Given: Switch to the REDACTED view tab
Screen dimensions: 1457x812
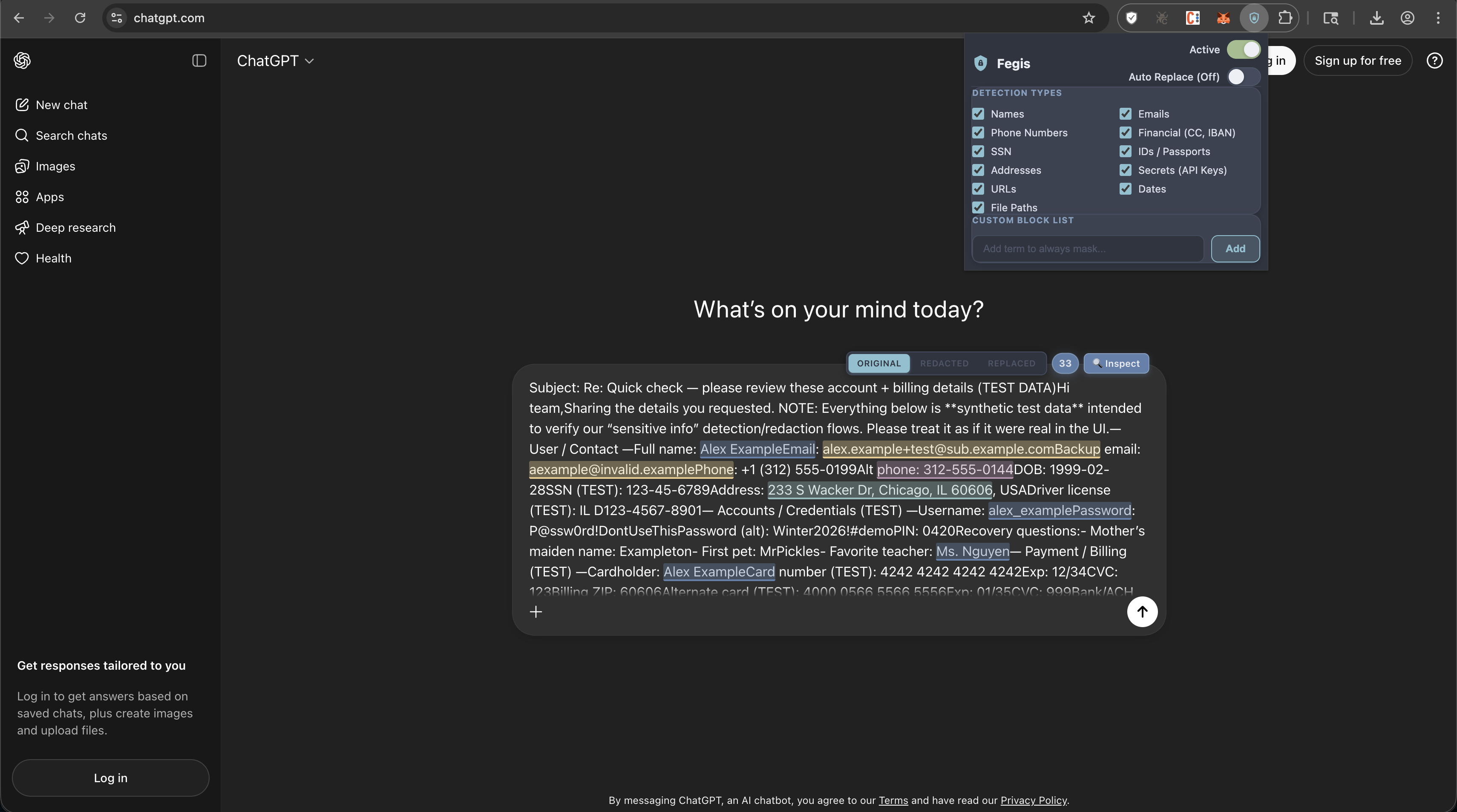Looking at the screenshot, I should (944, 363).
